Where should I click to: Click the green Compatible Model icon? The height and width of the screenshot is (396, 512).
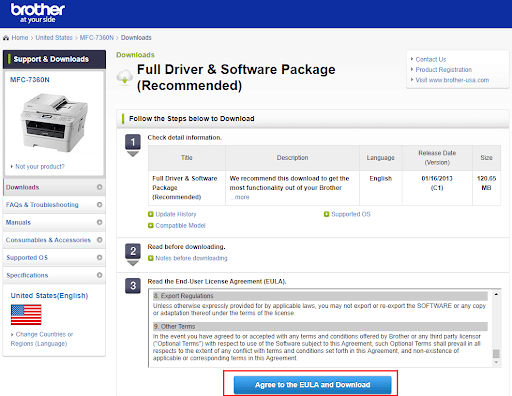[151, 226]
